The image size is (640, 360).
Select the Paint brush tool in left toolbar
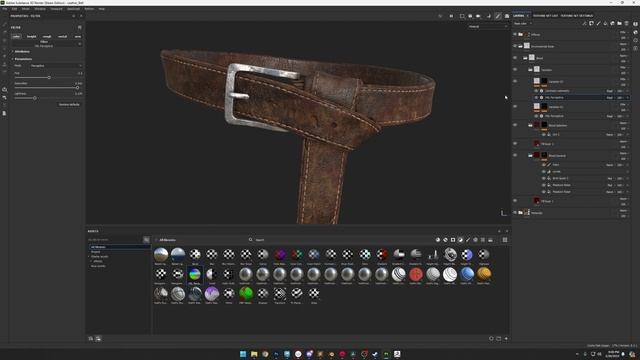(4, 25)
